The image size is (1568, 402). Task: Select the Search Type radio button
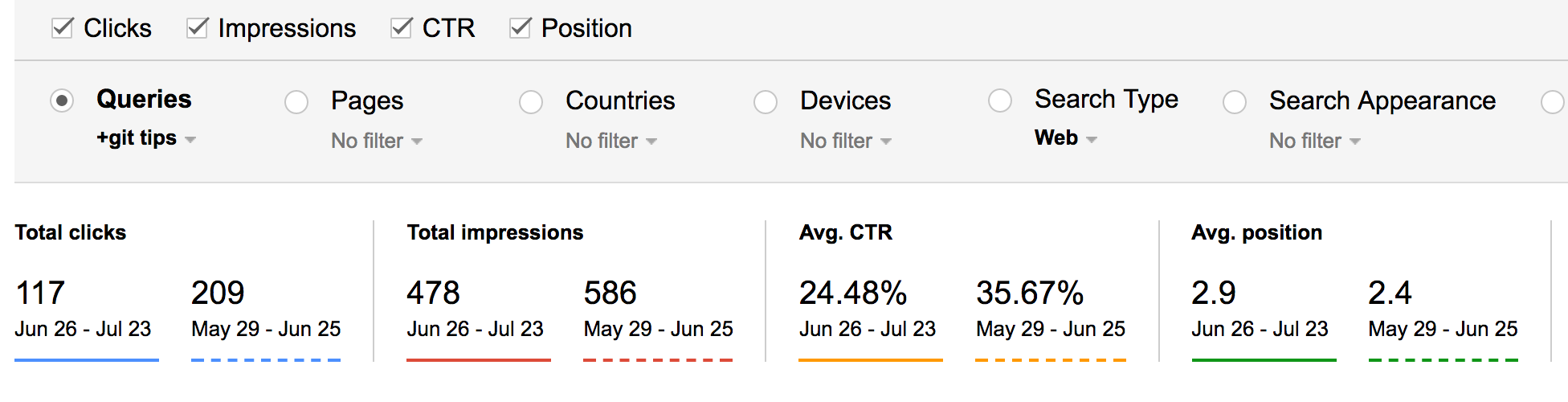1000,100
